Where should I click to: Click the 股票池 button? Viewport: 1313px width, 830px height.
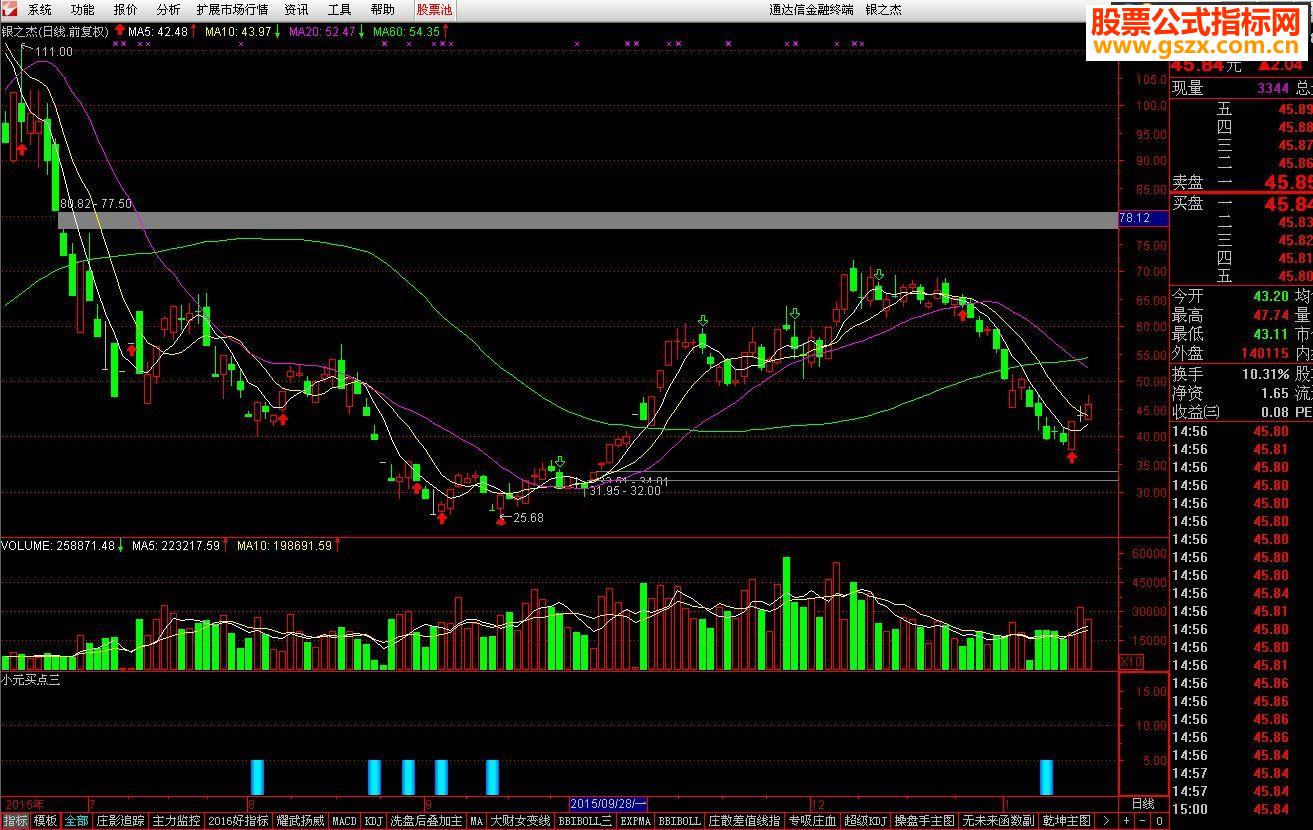[434, 9]
